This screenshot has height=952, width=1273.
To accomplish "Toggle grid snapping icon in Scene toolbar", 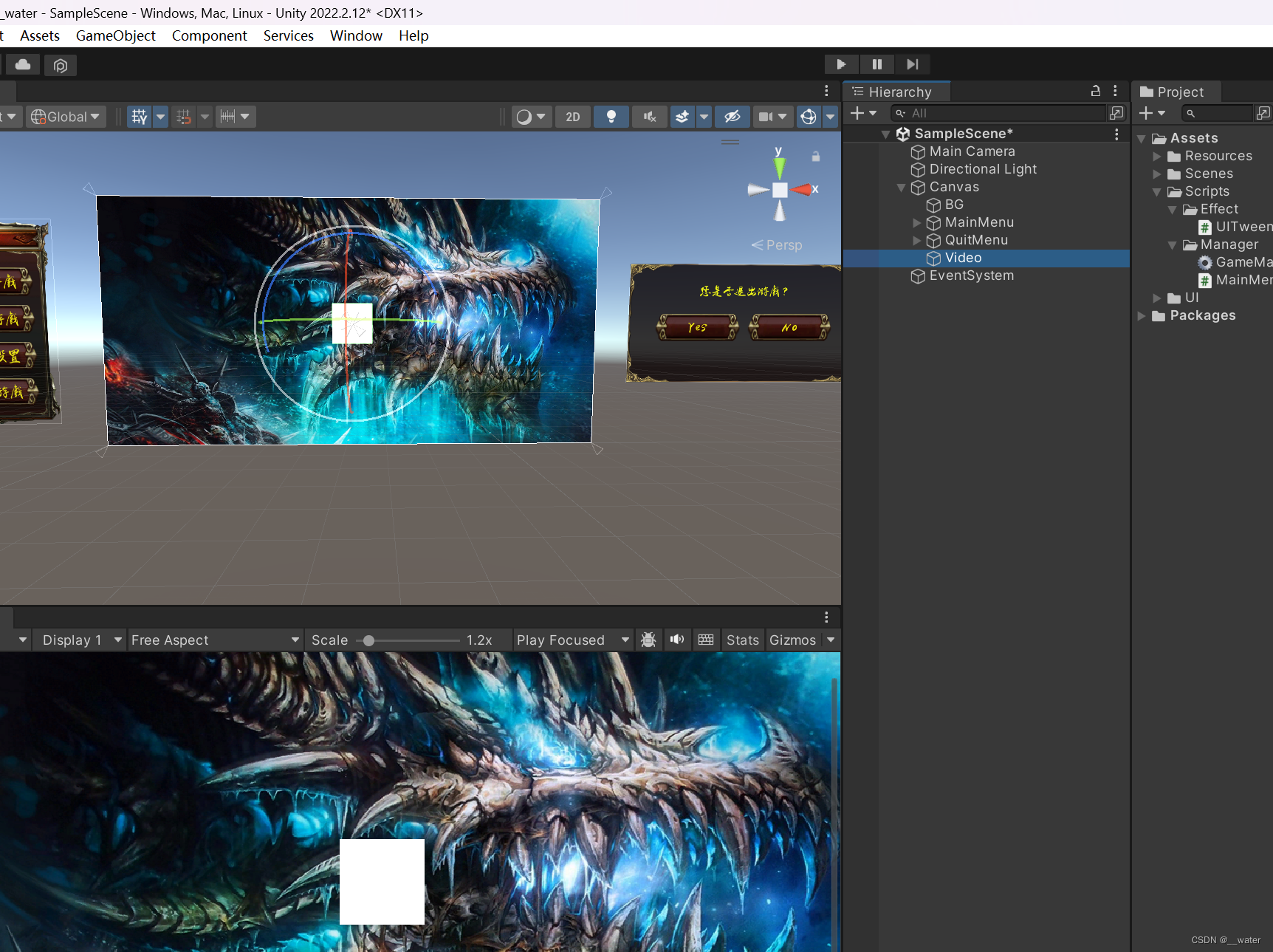I will 140,117.
